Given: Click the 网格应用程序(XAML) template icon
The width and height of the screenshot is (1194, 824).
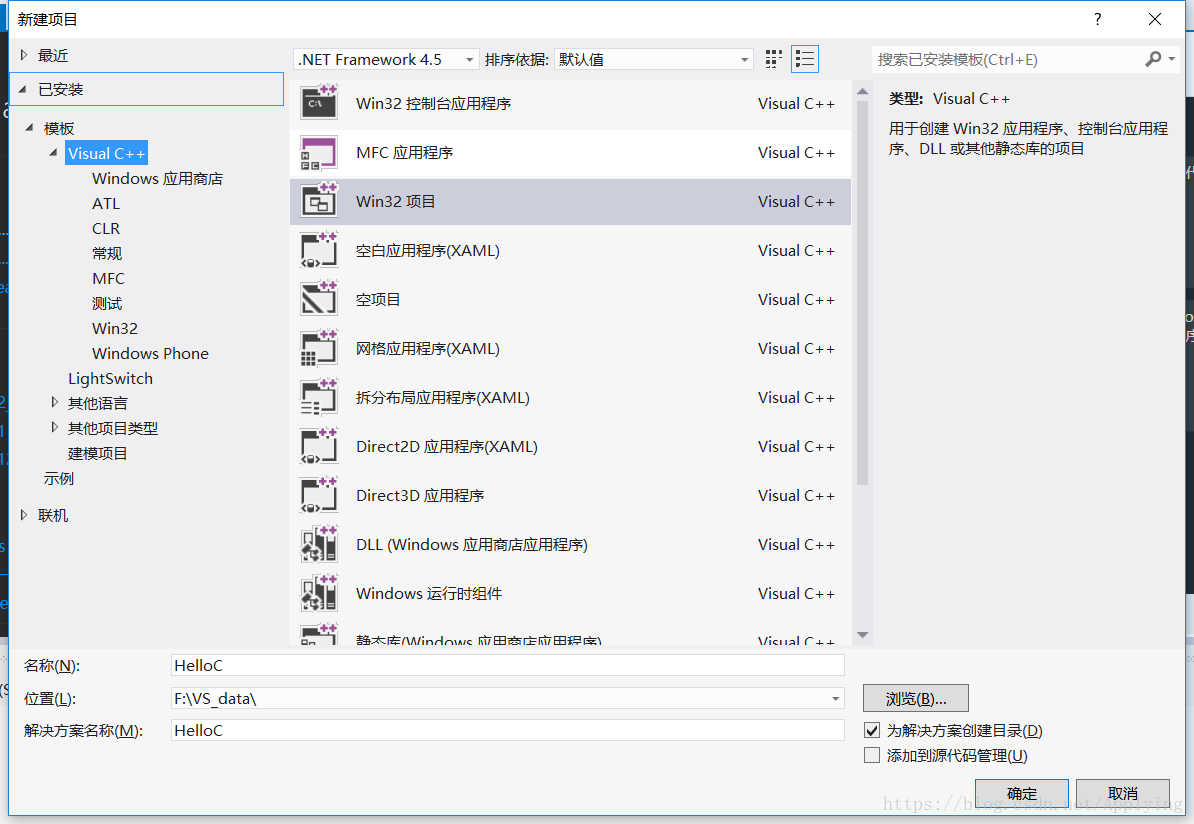Looking at the screenshot, I should 319,348.
